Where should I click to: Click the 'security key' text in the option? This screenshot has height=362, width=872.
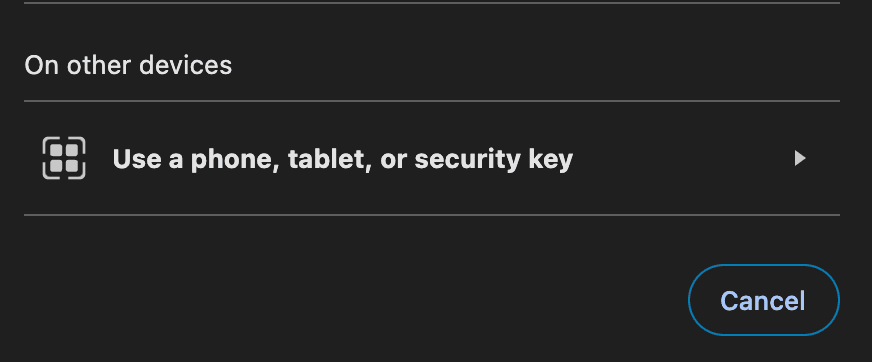pyautogui.click(x=494, y=160)
